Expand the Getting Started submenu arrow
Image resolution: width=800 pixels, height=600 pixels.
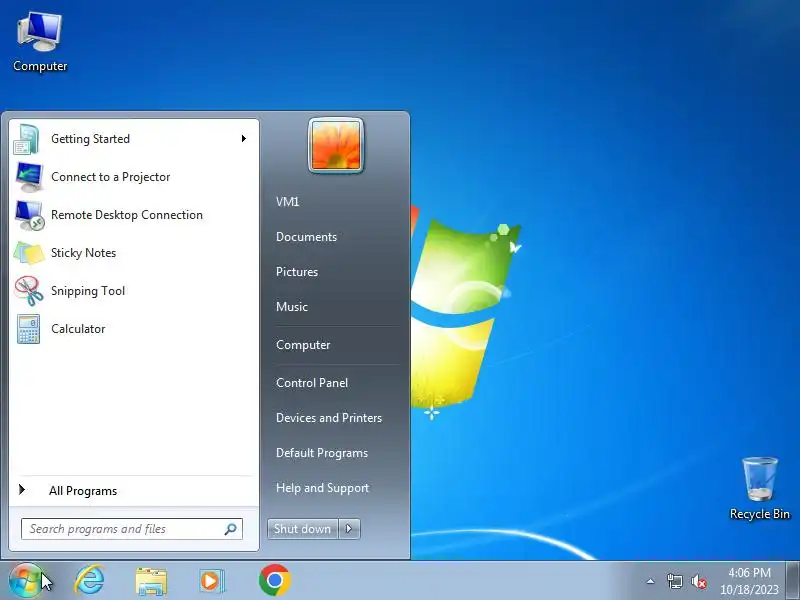[x=244, y=139]
